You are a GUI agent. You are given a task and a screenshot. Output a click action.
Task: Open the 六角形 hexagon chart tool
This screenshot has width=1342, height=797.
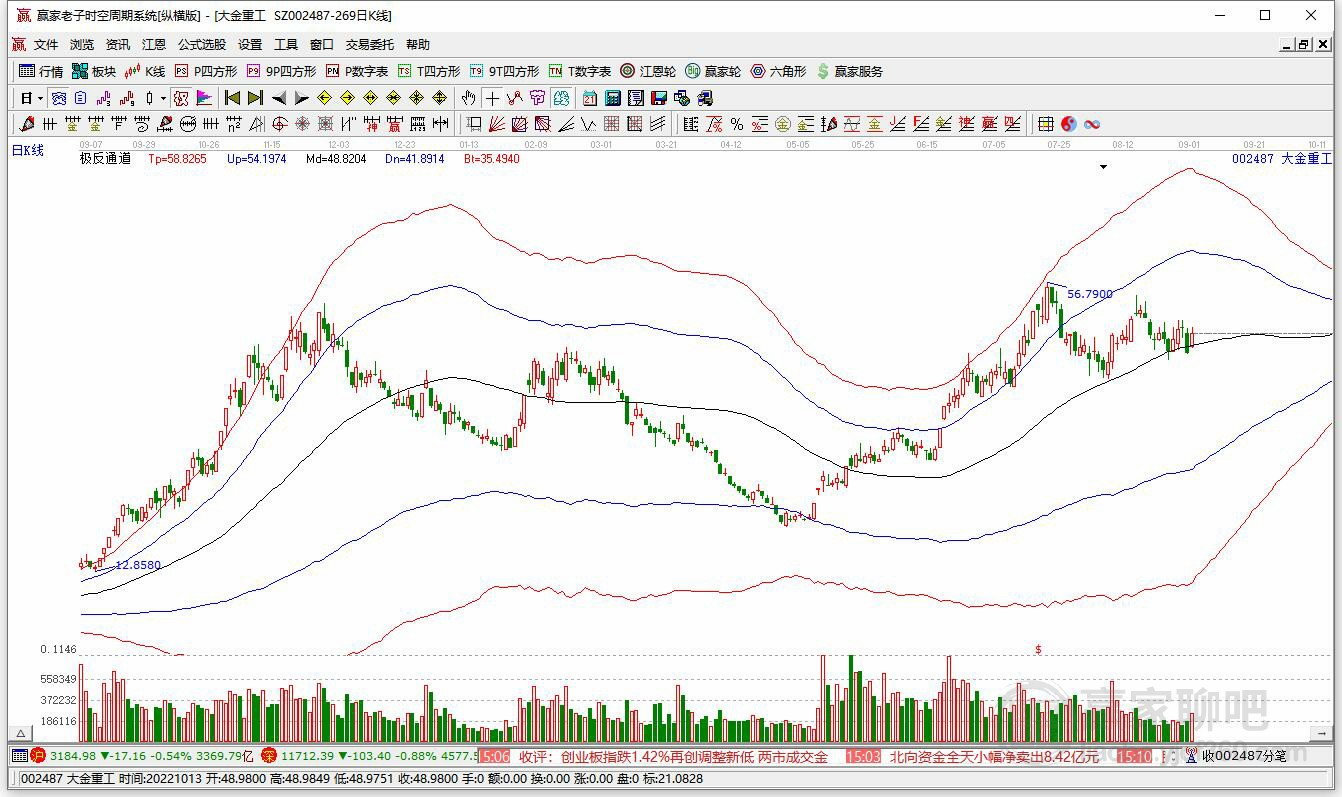coord(778,71)
